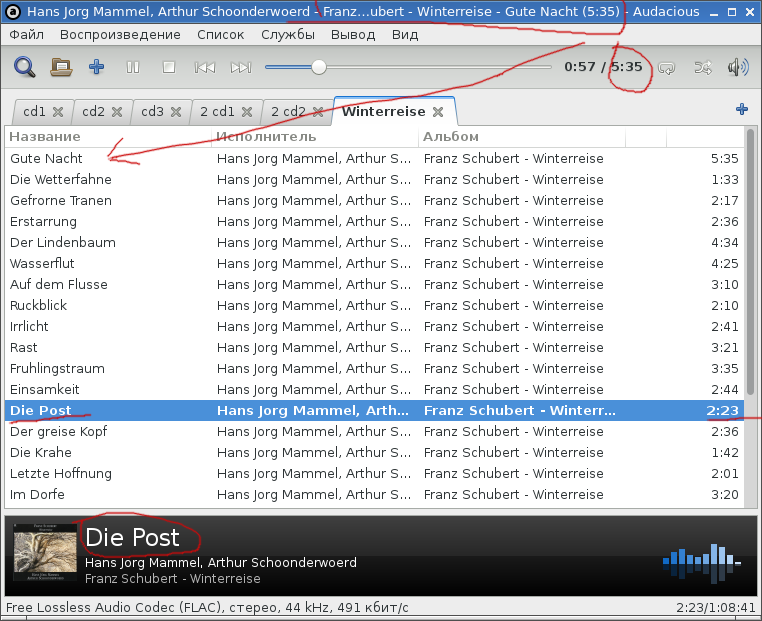Click the 0:57 / 5:35 time display
This screenshot has height=621, width=762.
(x=603, y=67)
